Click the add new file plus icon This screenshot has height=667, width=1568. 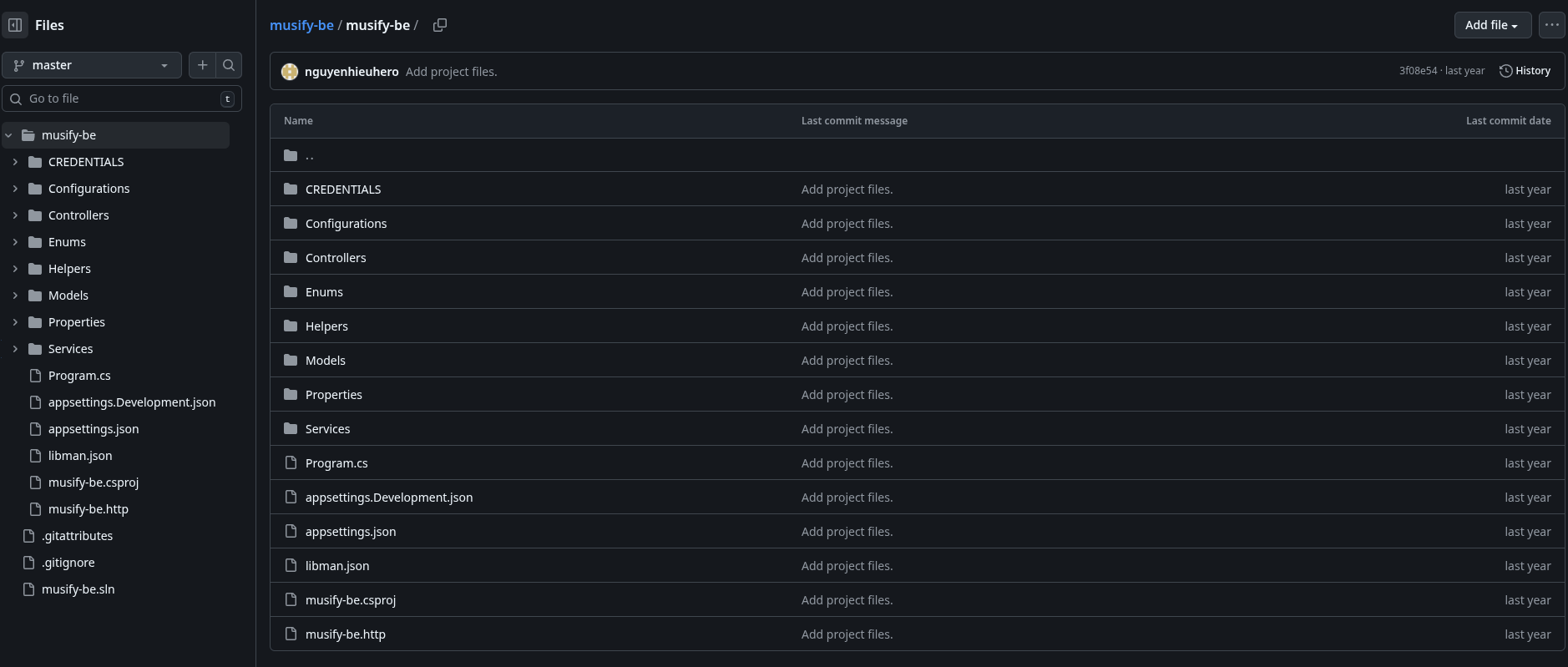(x=202, y=65)
